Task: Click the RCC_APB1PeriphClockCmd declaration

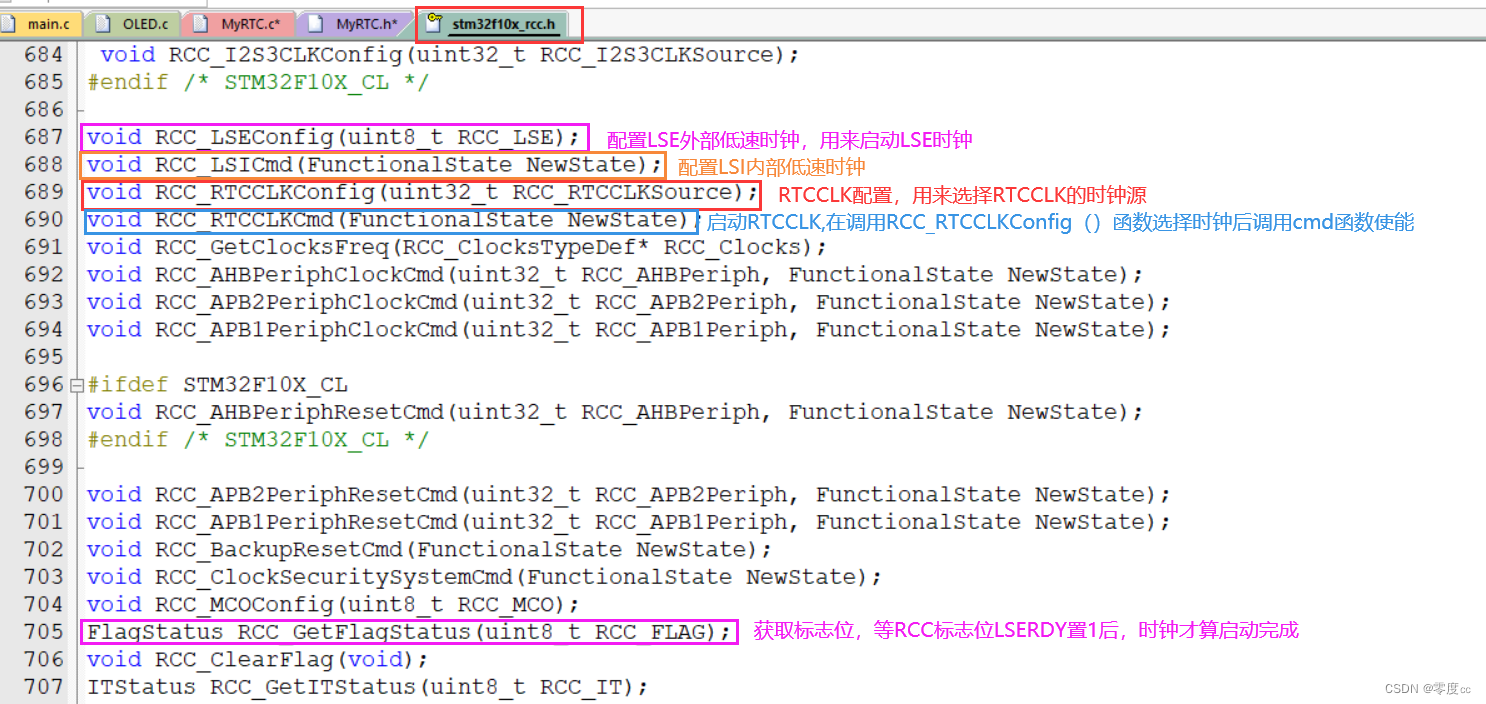Action: point(628,330)
